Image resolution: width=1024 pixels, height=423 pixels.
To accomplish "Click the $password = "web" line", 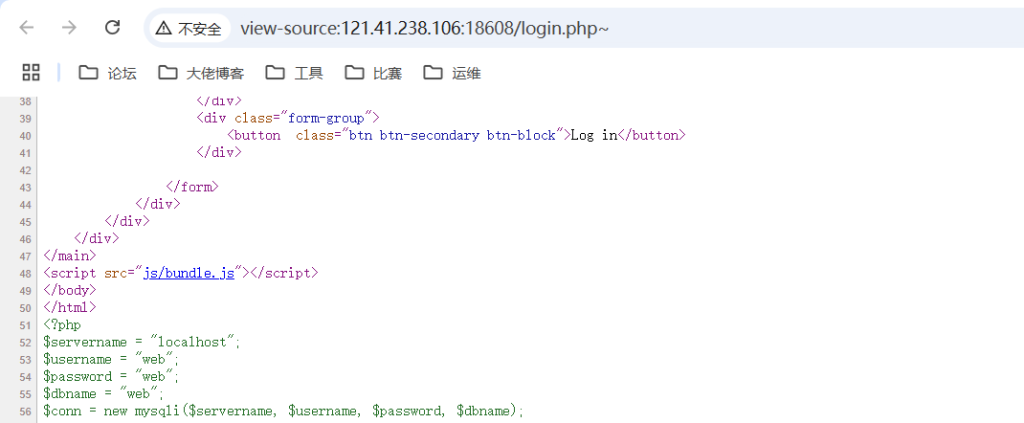I will (x=110, y=376).
